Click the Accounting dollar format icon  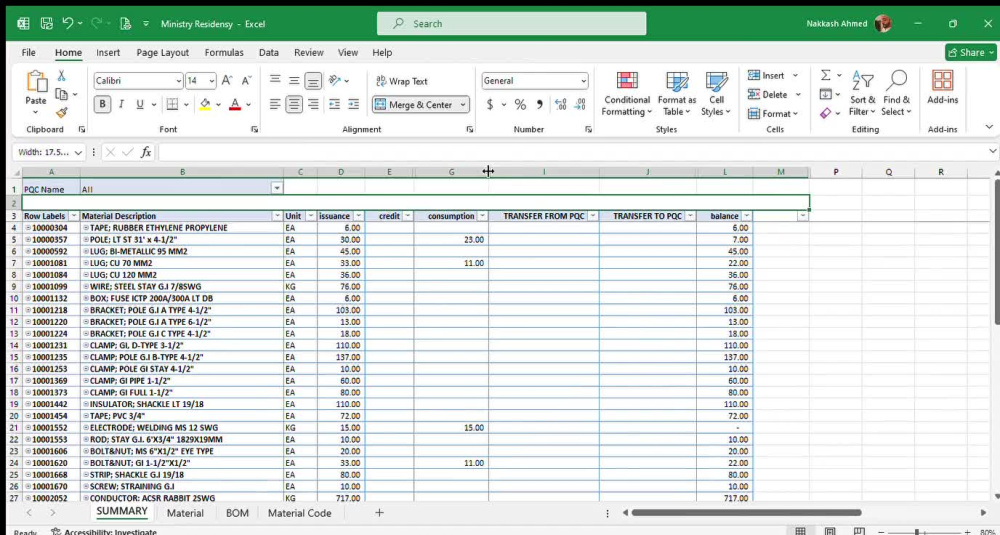point(490,105)
